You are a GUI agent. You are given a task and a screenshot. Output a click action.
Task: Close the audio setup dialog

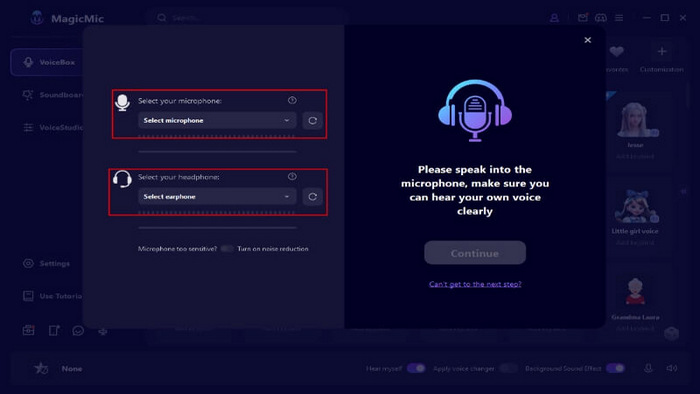588,40
